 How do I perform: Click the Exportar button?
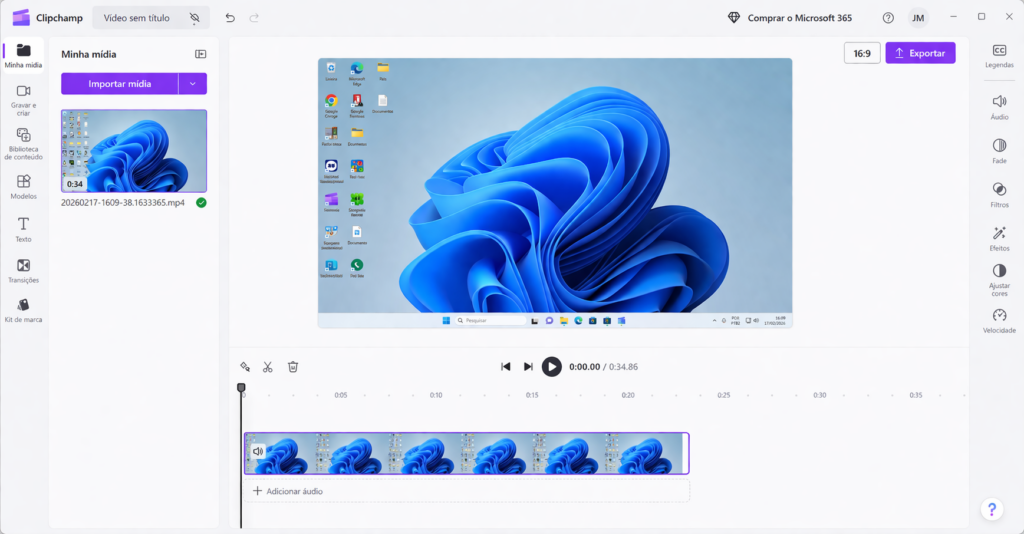tap(920, 53)
